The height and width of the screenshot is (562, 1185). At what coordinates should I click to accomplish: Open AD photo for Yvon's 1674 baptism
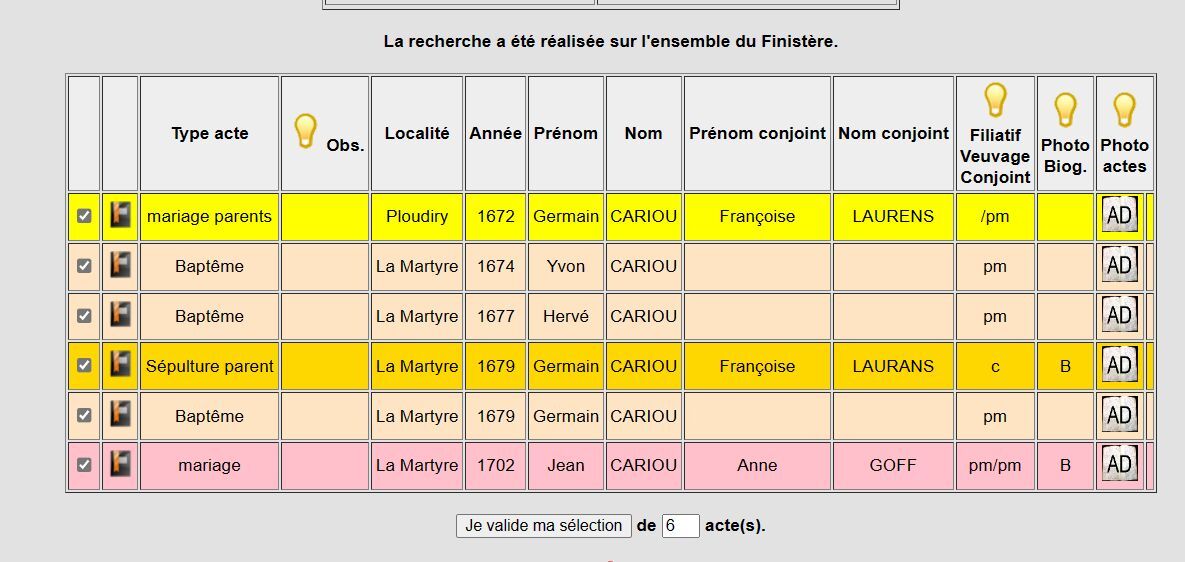pyautogui.click(x=1119, y=266)
